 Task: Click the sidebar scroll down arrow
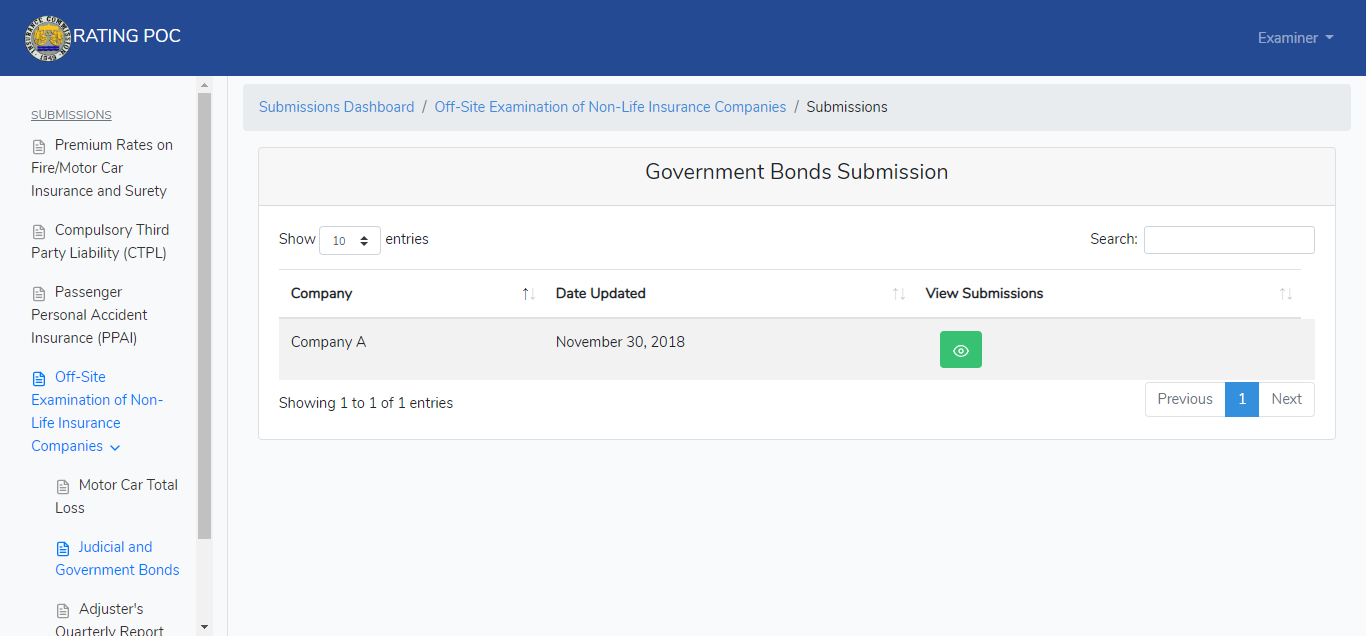click(x=205, y=627)
